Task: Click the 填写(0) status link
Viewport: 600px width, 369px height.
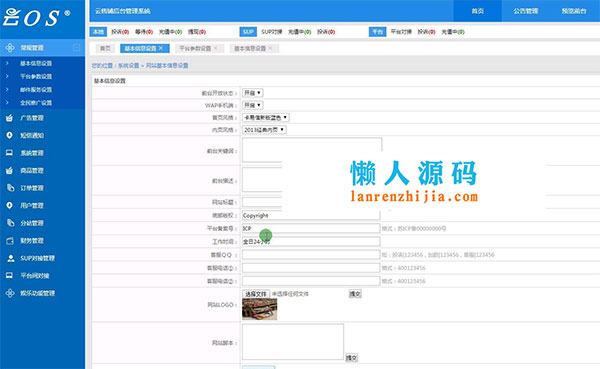Action: click(197, 32)
